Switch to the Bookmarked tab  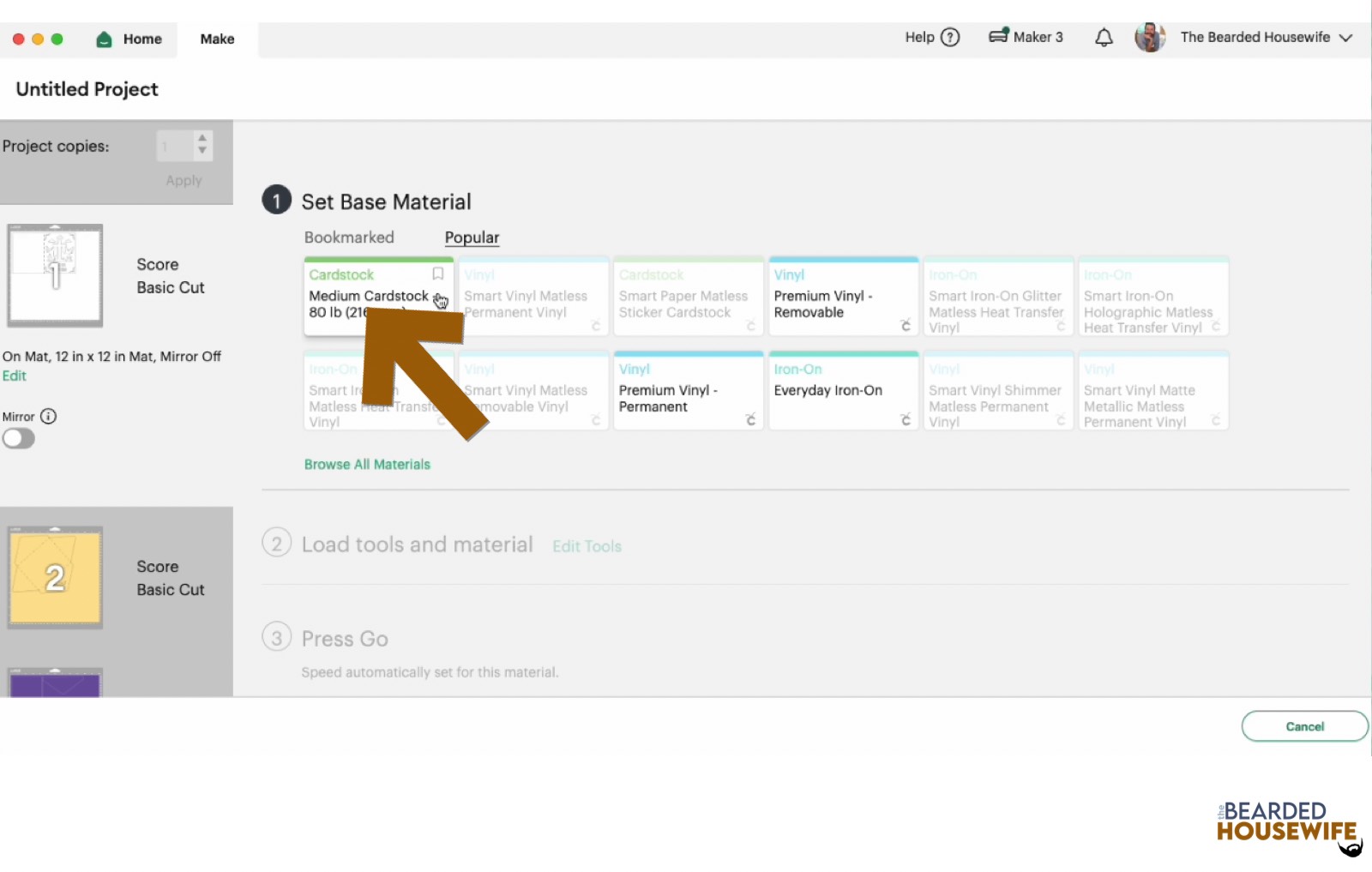(349, 238)
